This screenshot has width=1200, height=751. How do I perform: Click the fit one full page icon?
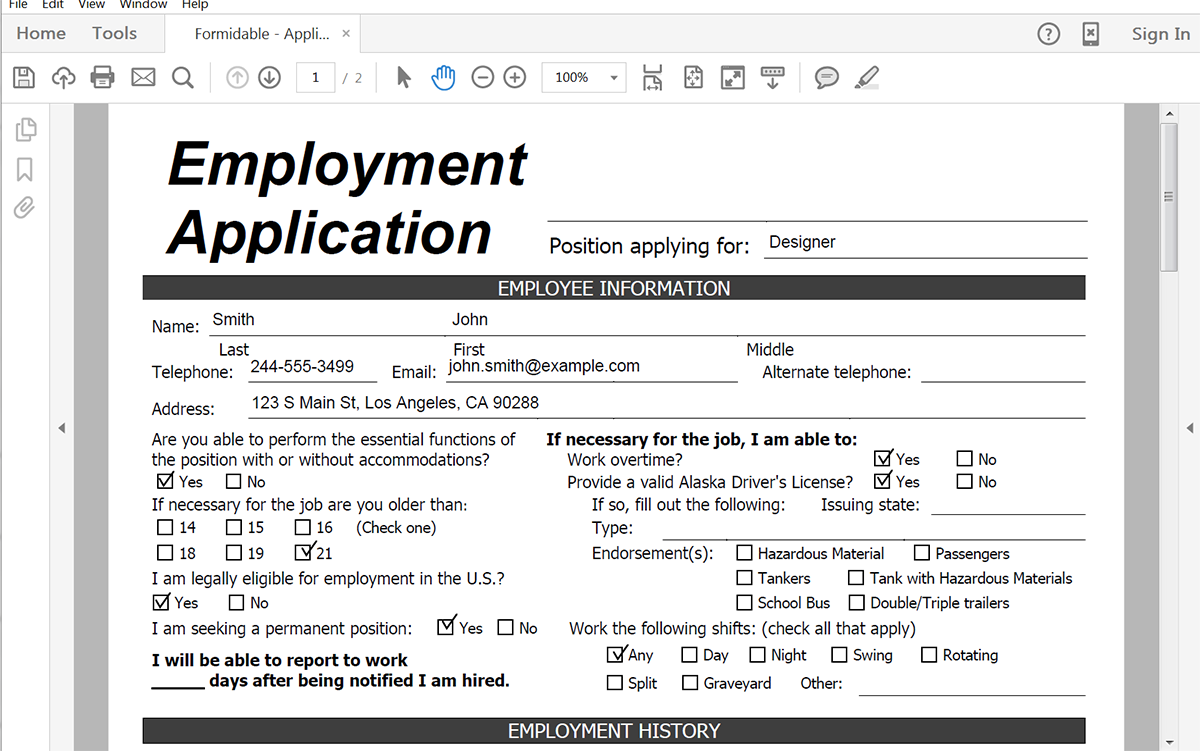[x=693, y=77]
